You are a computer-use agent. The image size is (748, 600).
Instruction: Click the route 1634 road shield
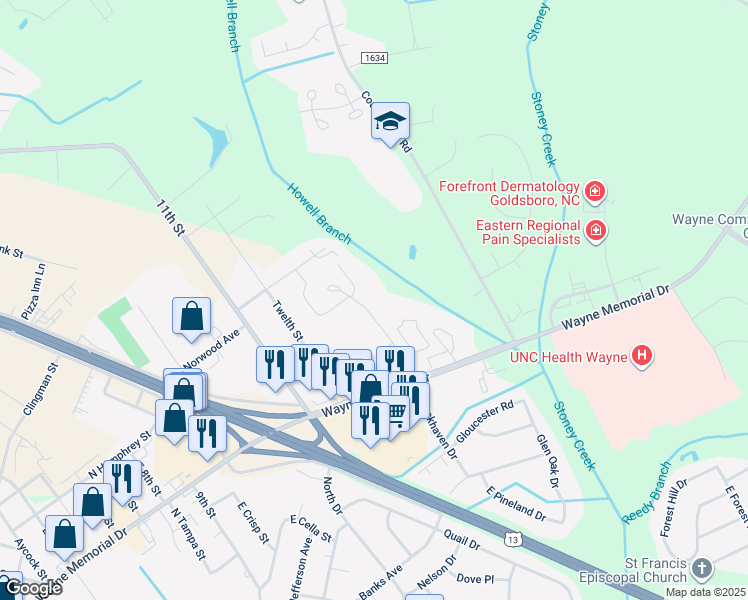(374, 58)
